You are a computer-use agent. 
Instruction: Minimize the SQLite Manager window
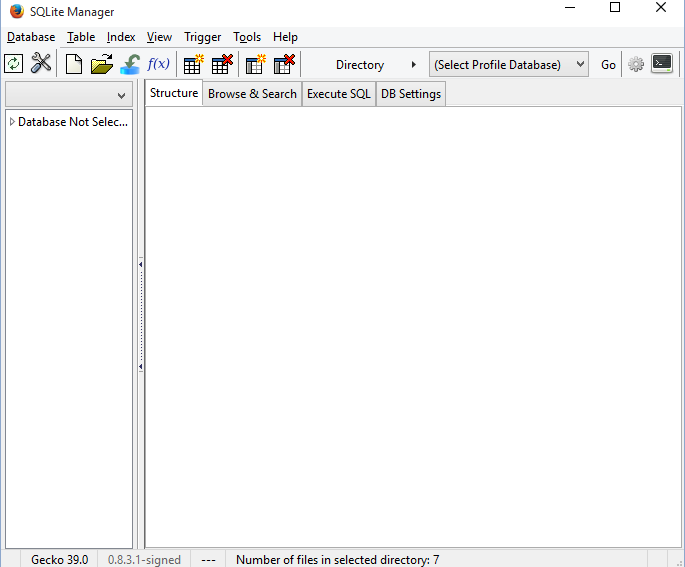tap(570, 7)
